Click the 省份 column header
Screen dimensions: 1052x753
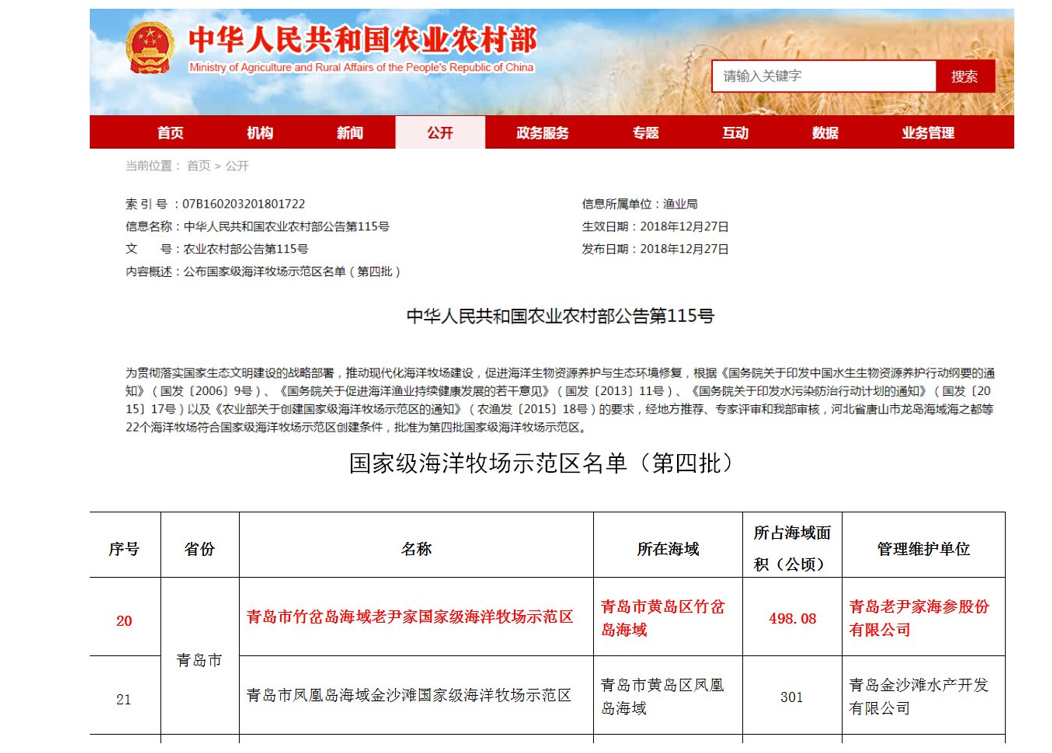(200, 549)
